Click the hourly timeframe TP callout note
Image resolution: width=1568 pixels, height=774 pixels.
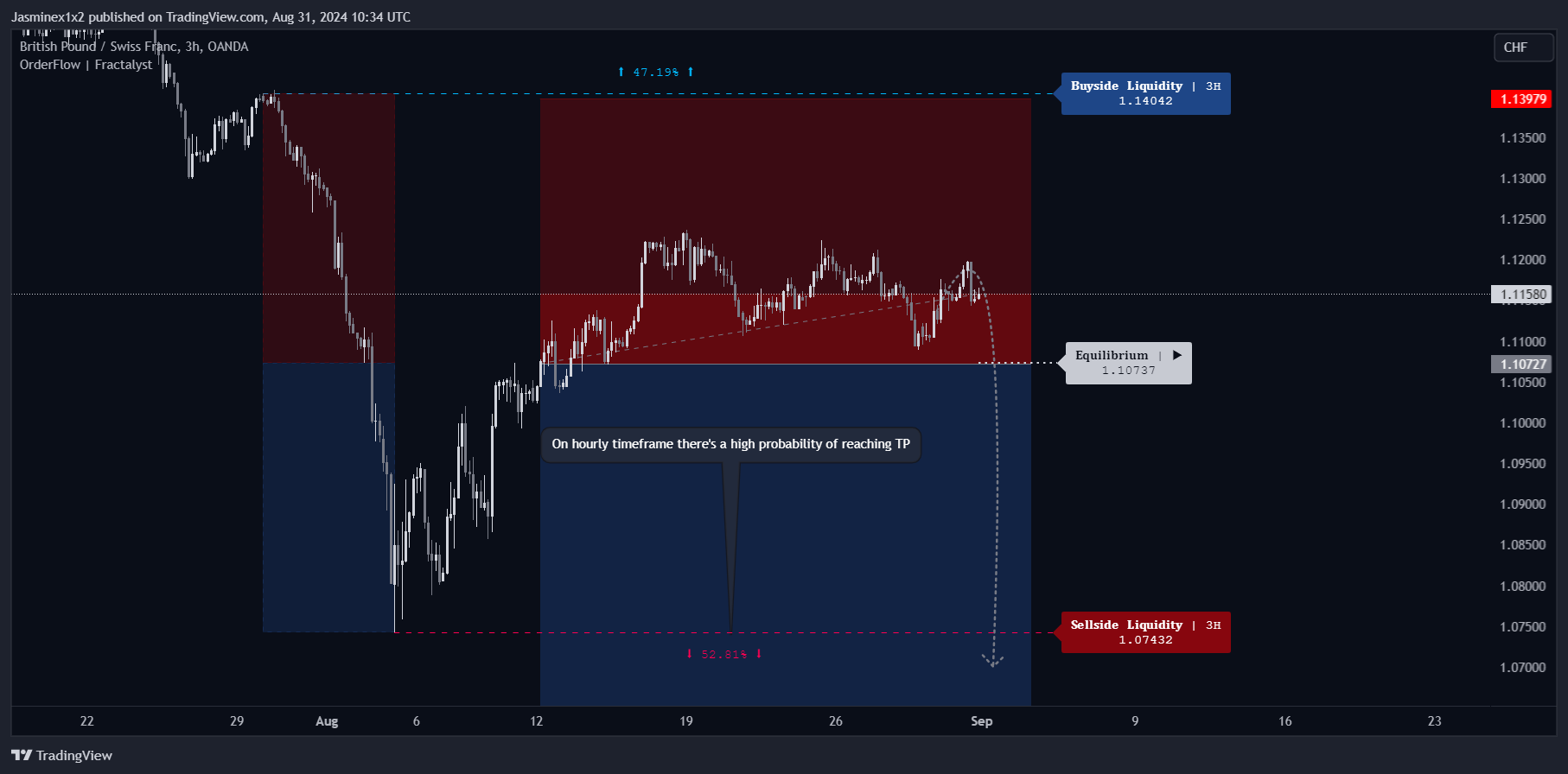[731, 444]
